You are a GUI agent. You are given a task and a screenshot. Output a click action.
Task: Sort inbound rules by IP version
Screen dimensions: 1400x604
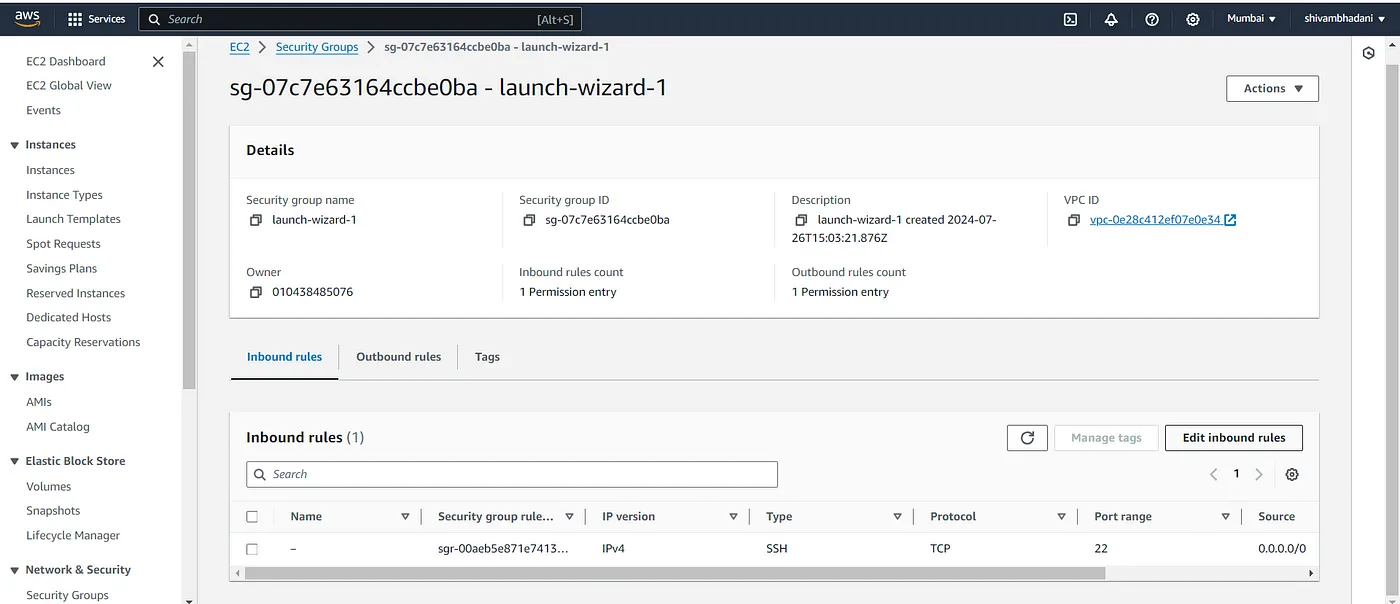click(x=733, y=517)
